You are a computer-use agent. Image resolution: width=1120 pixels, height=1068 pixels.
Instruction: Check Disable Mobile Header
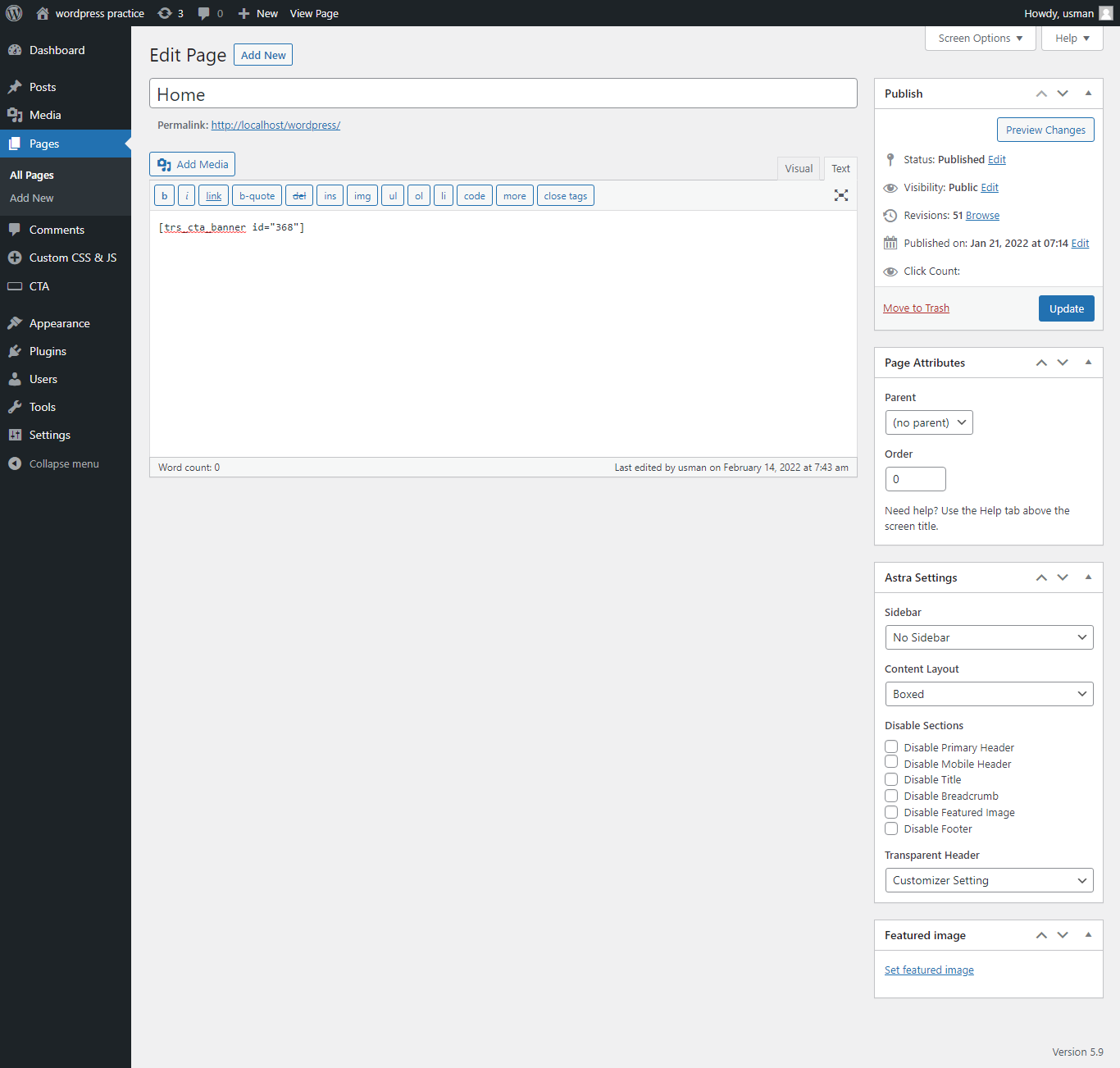pyautogui.click(x=891, y=762)
